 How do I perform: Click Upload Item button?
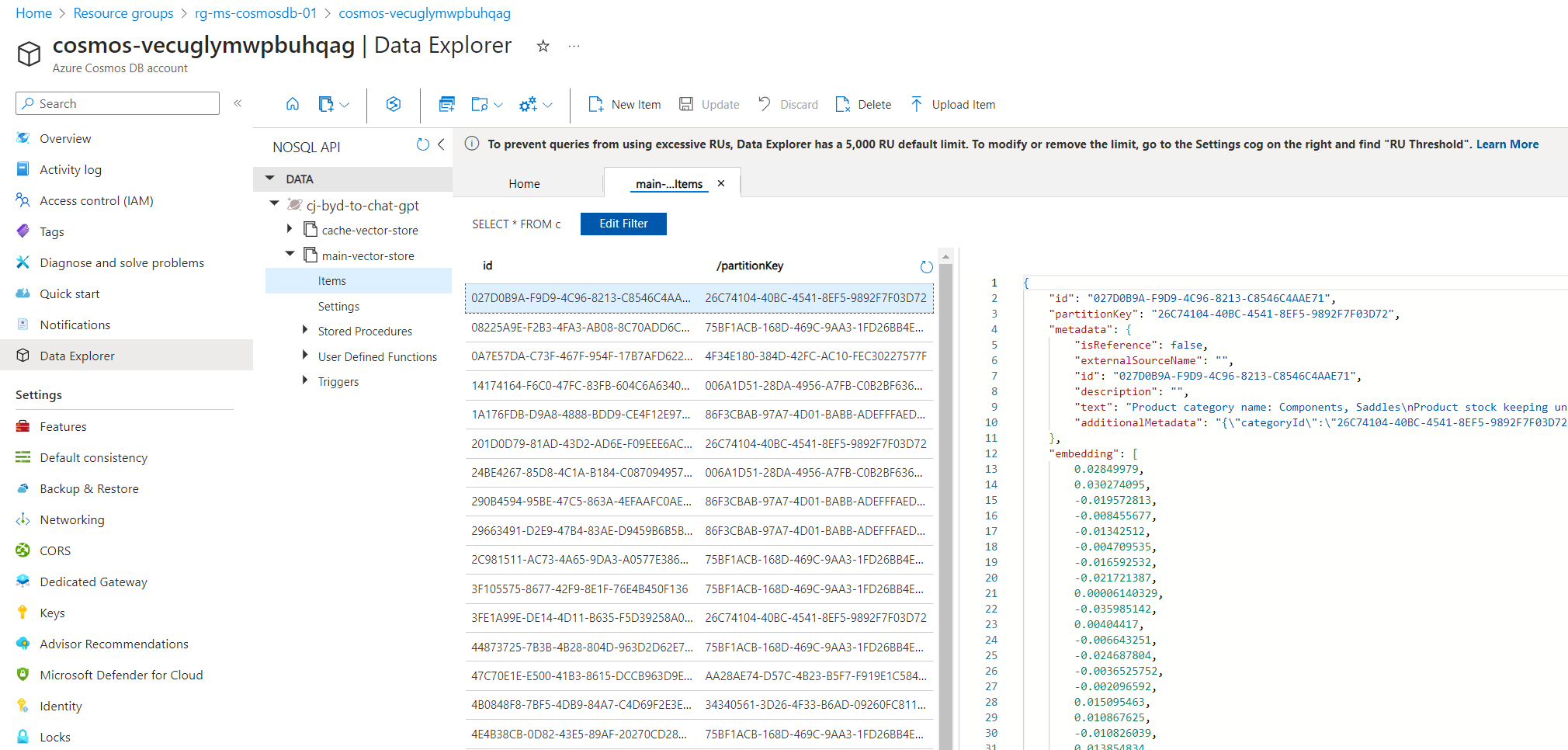pos(952,104)
